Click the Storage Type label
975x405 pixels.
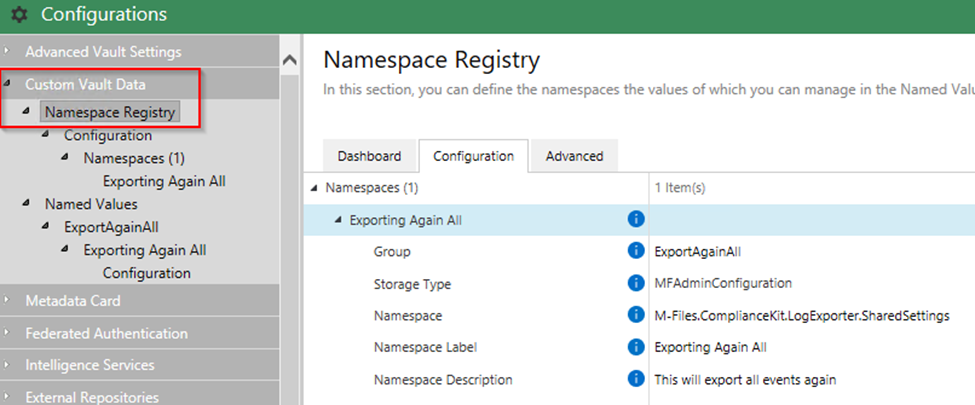coord(412,284)
